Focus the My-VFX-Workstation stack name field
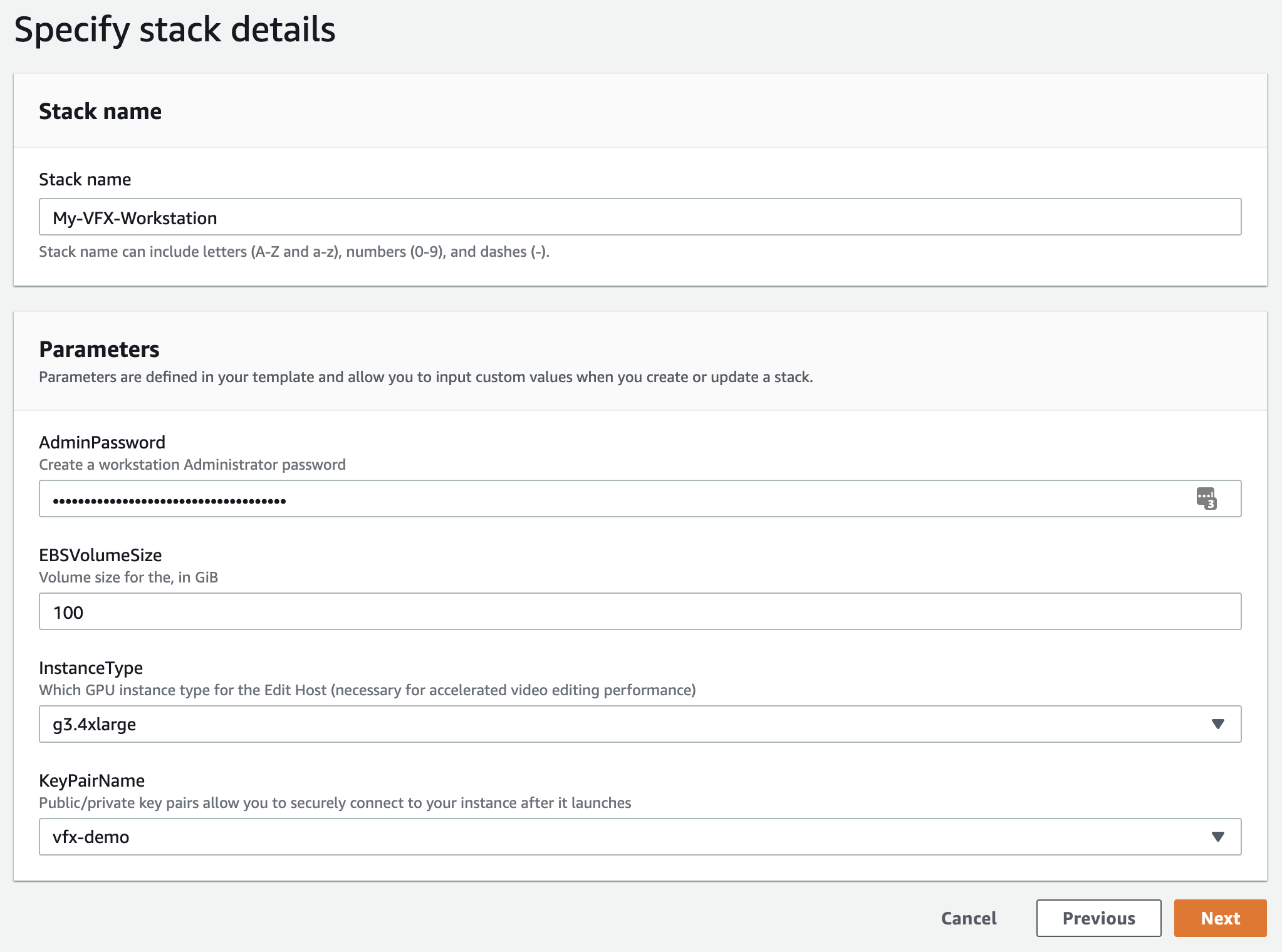Screen dimensions: 1282x952 pos(639,217)
